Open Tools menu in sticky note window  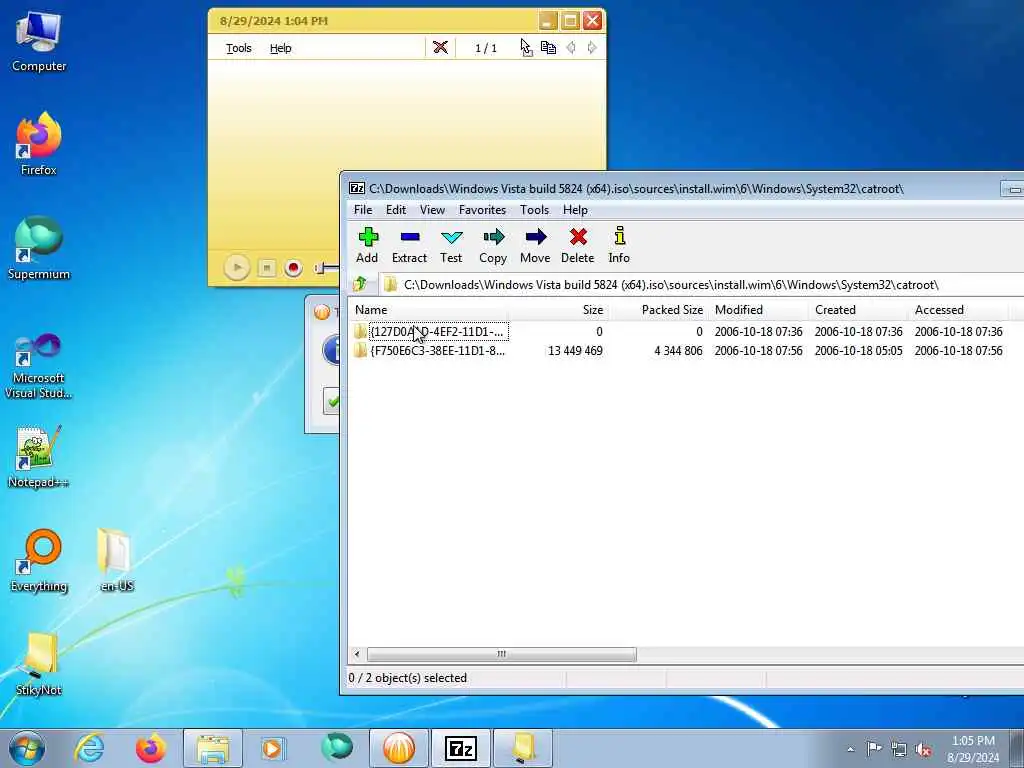coord(238,48)
